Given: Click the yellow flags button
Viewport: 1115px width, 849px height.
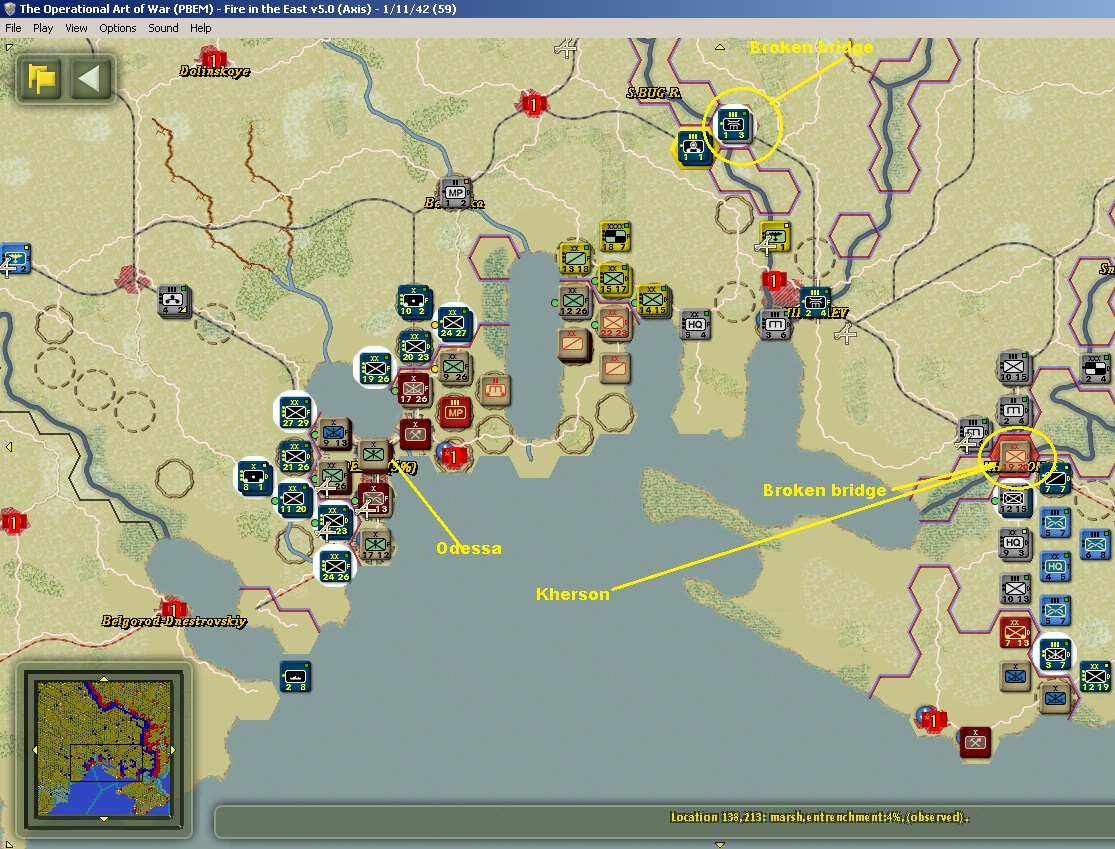Looking at the screenshot, I should point(41,78).
